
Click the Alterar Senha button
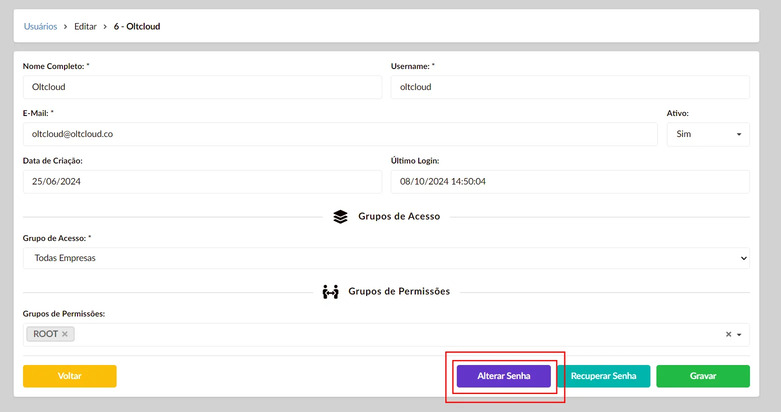pyautogui.click(x=504, y=376)
